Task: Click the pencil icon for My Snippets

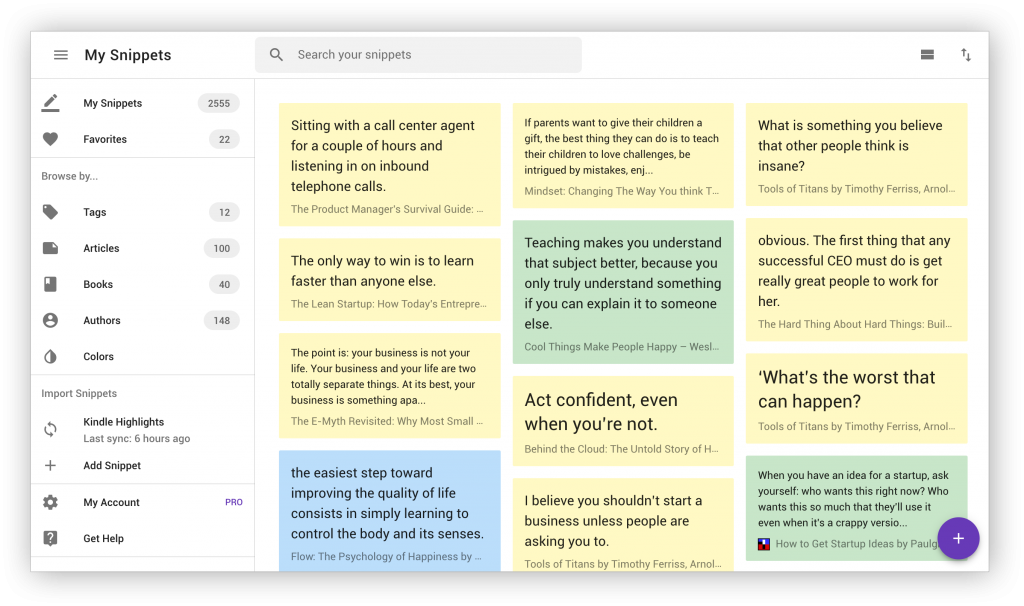Action: tap(50, 103)
